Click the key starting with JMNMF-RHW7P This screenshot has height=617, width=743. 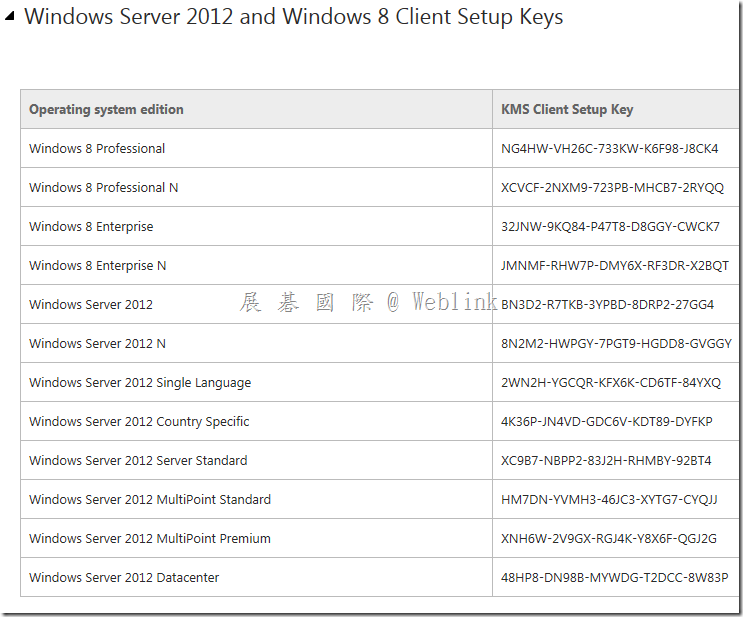click(615, 265)
